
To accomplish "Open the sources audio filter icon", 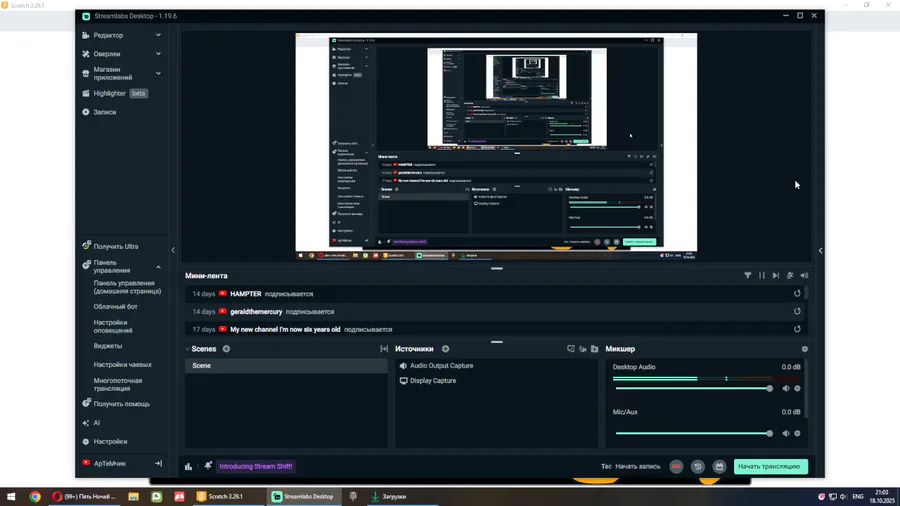I will [x=583, y=349].
